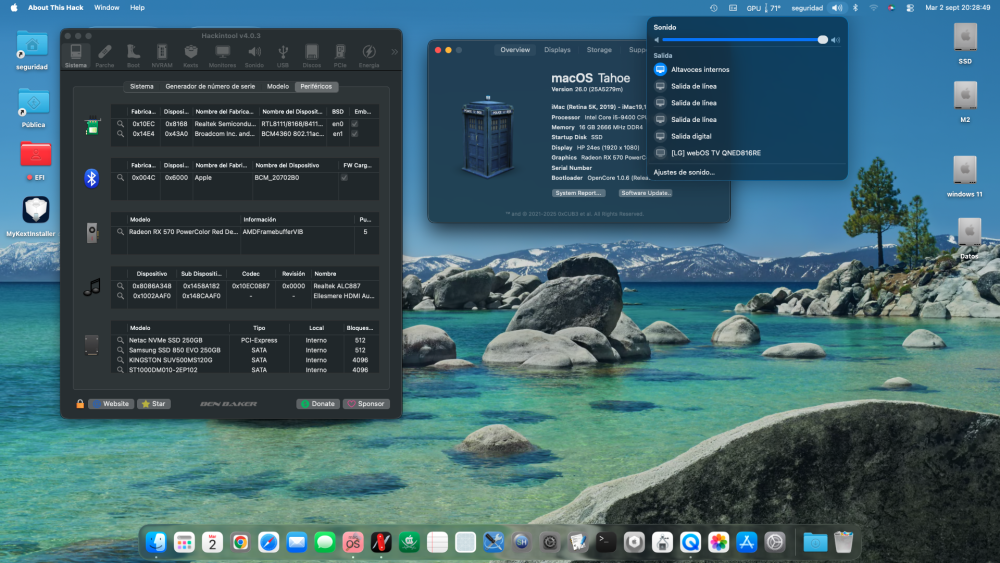
Task: Open the Parche tool in Hackintool toolbar
Action: tap(105, 55)
